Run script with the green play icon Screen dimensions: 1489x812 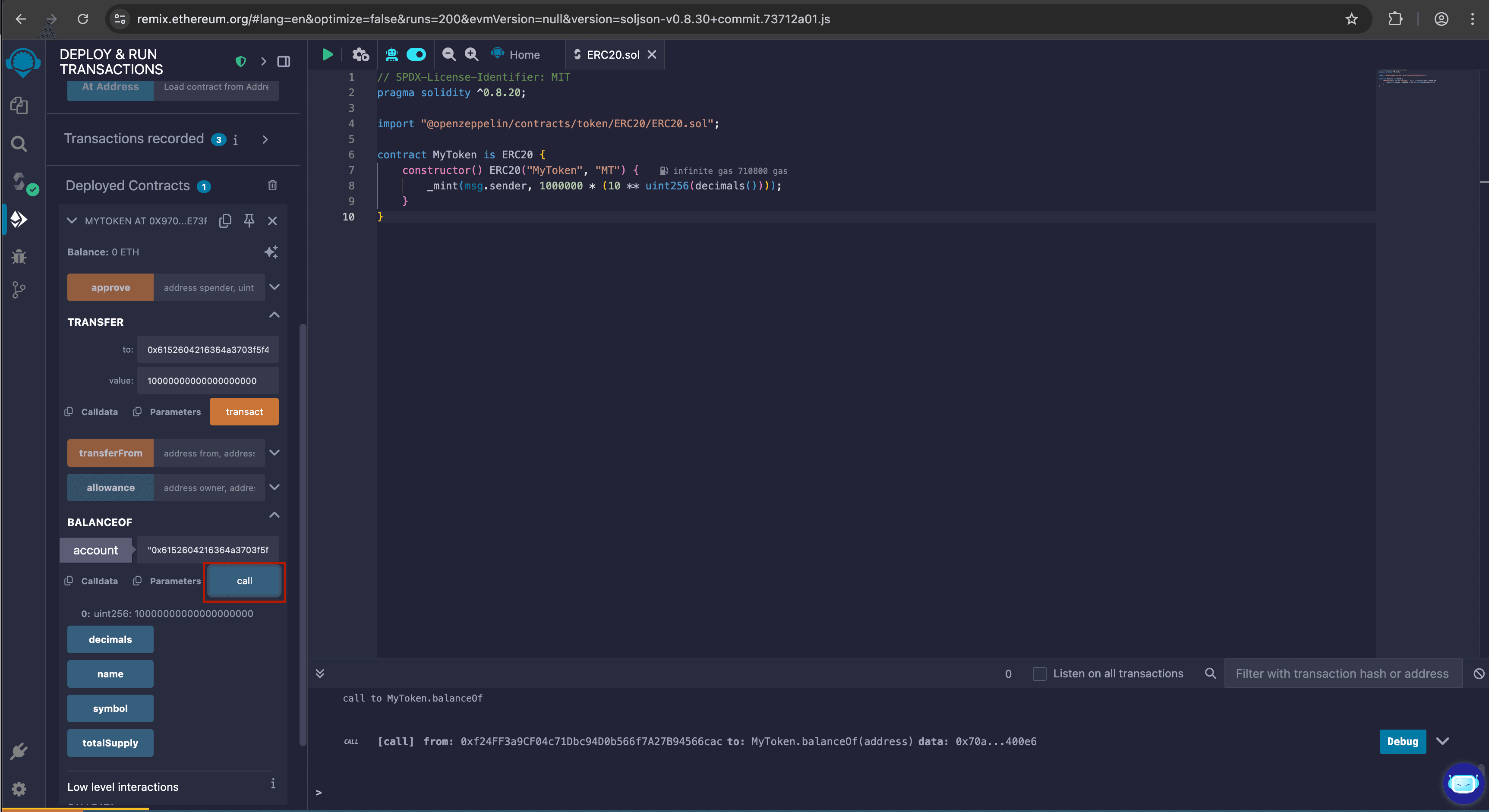pos(327,54)
